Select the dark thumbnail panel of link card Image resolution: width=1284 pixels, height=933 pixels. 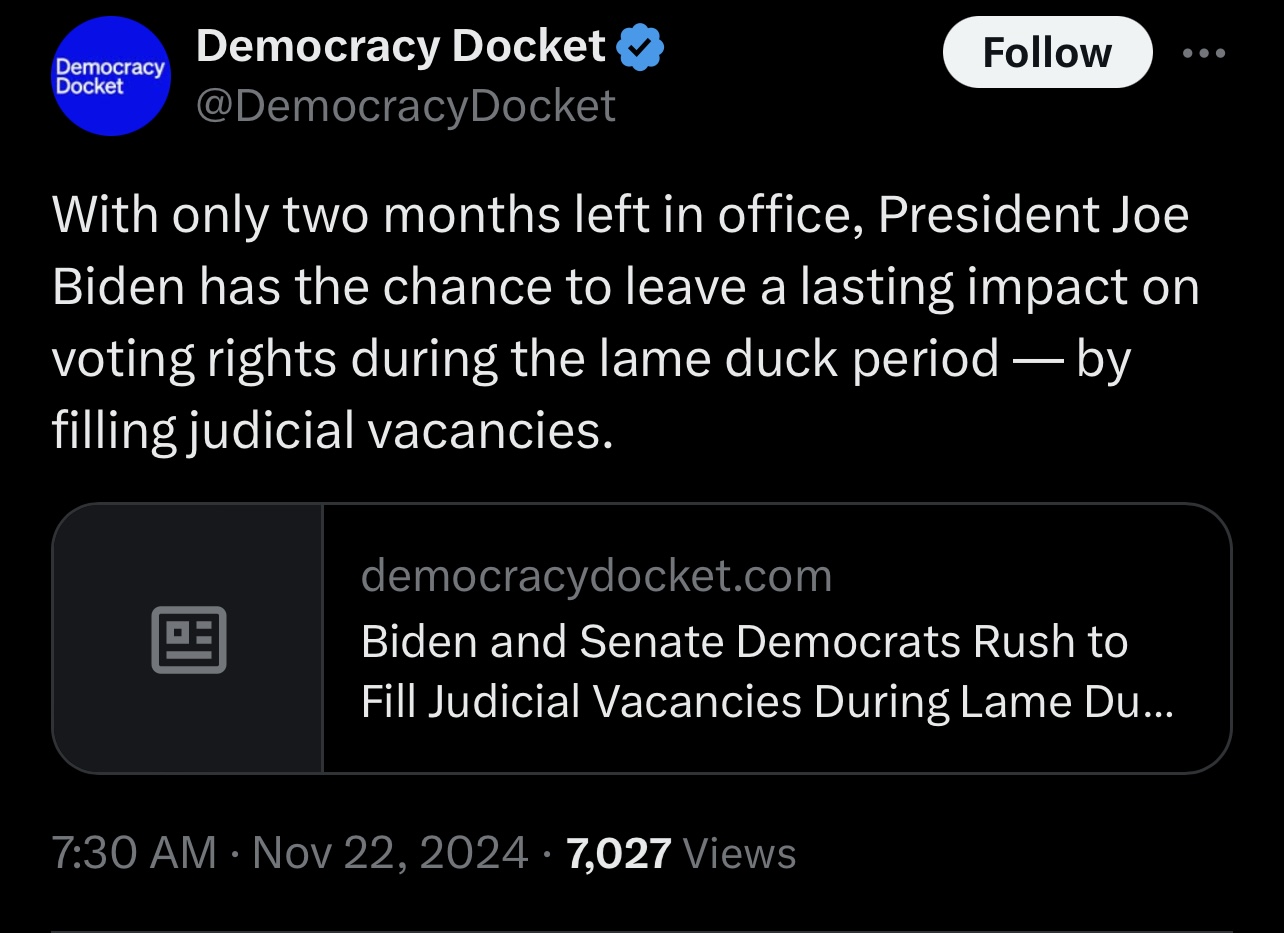click(187, 638)
